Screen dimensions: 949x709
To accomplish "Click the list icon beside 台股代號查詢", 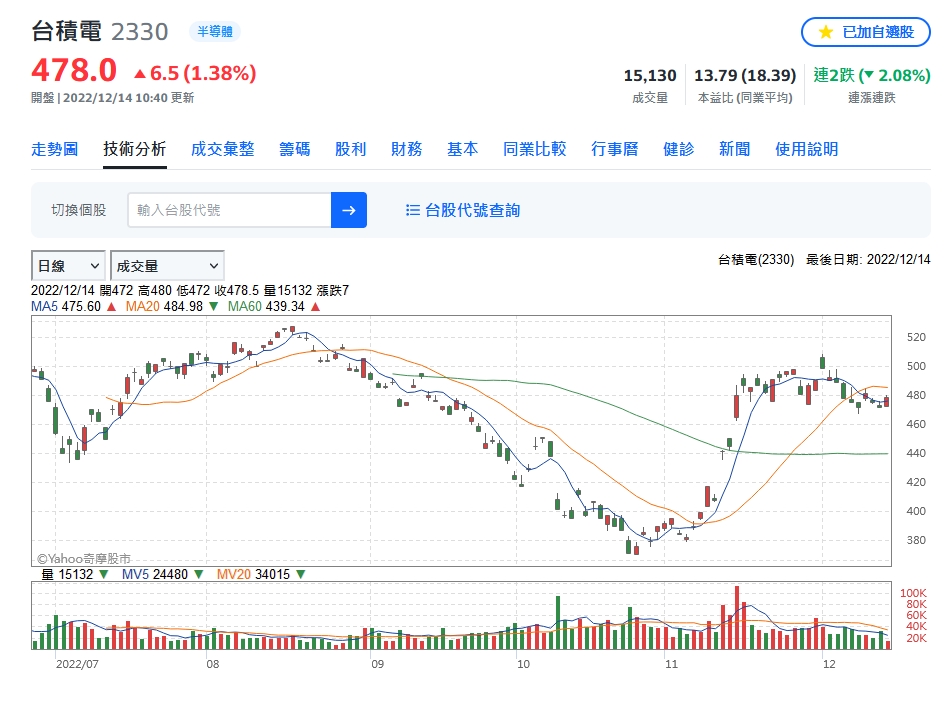I will 412,210.
